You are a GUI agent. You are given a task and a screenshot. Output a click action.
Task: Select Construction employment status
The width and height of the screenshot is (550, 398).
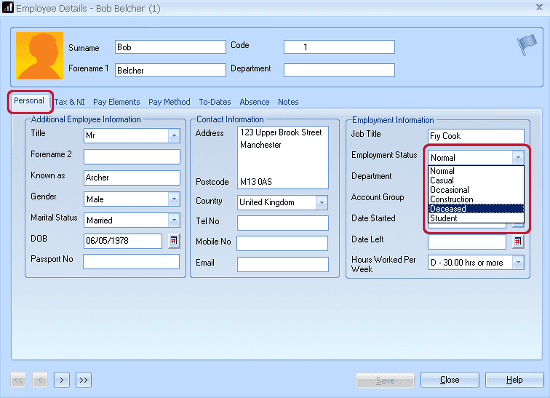coord(476,199)
